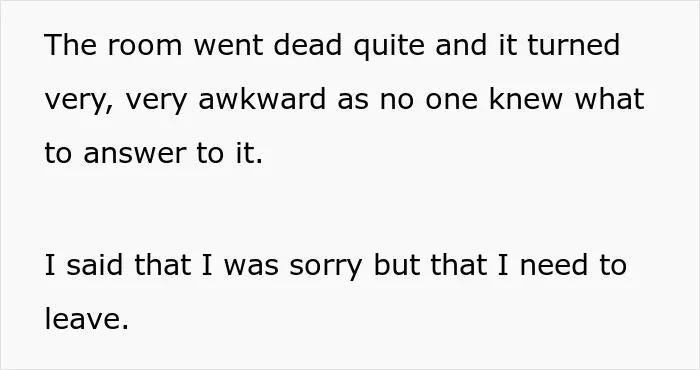Image resolution: width=700 pixels, height=370 pixels.
Task: Select the word "said"
Action: tap(94, 264)
